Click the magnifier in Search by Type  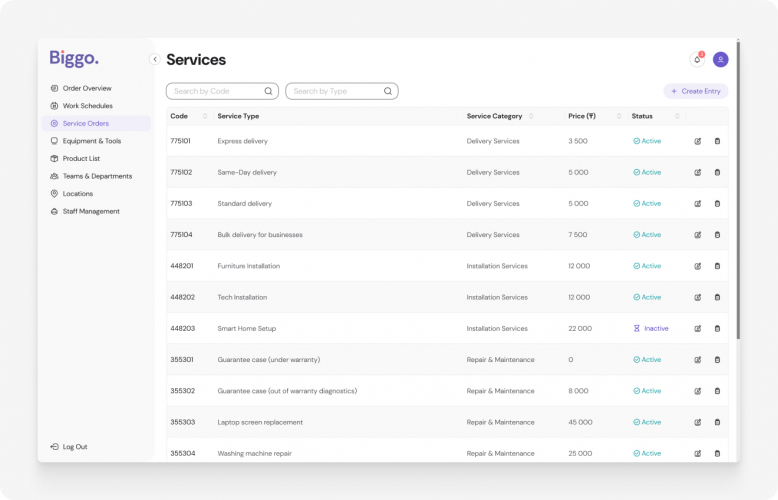click(x=388, y=91)
